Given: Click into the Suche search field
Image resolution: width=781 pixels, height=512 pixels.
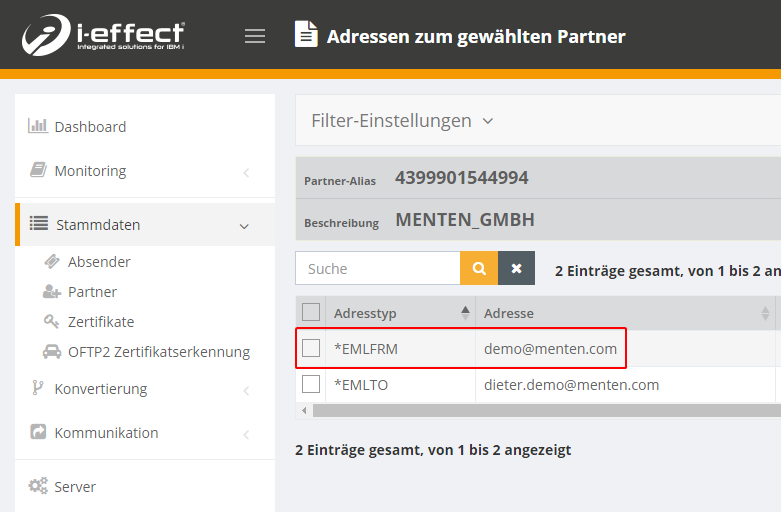Looking at the screenshot, I should 378,268.
